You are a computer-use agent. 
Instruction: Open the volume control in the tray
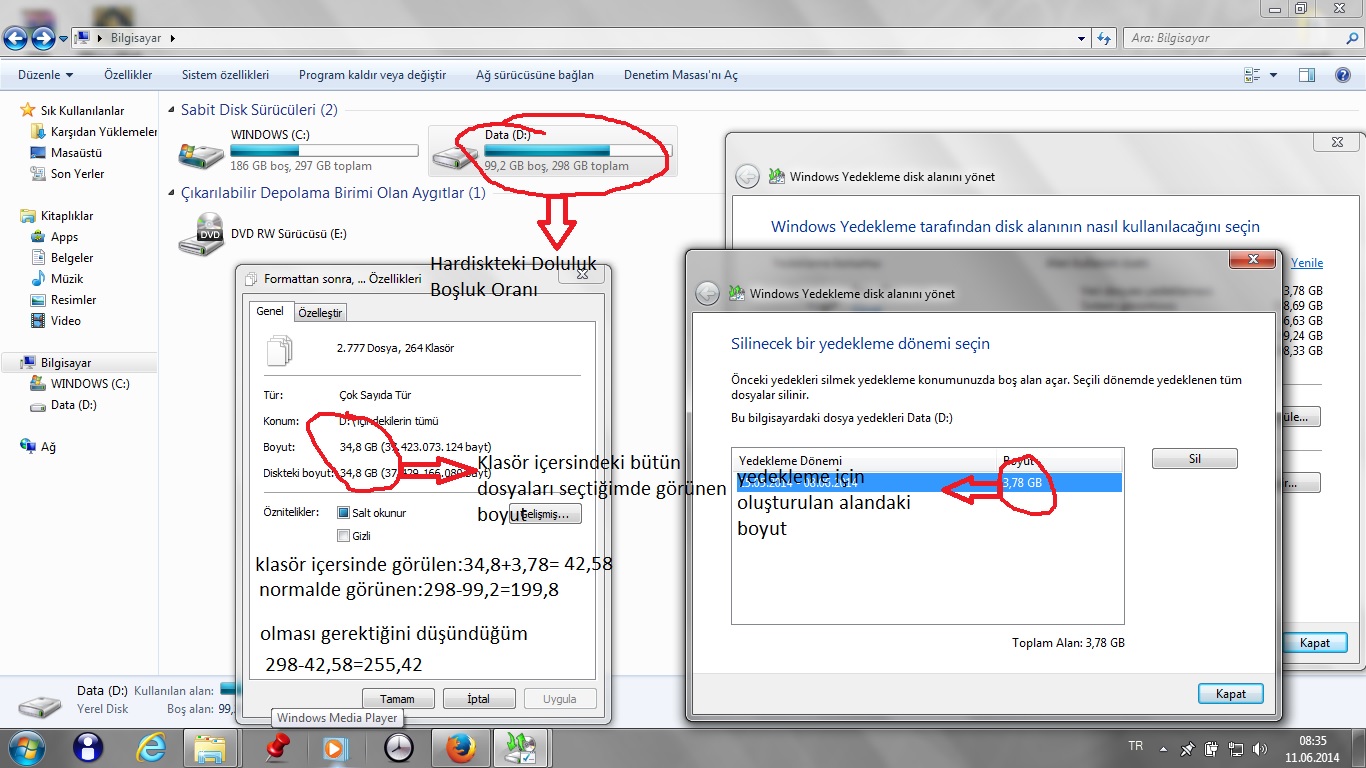coord(1259,748)
